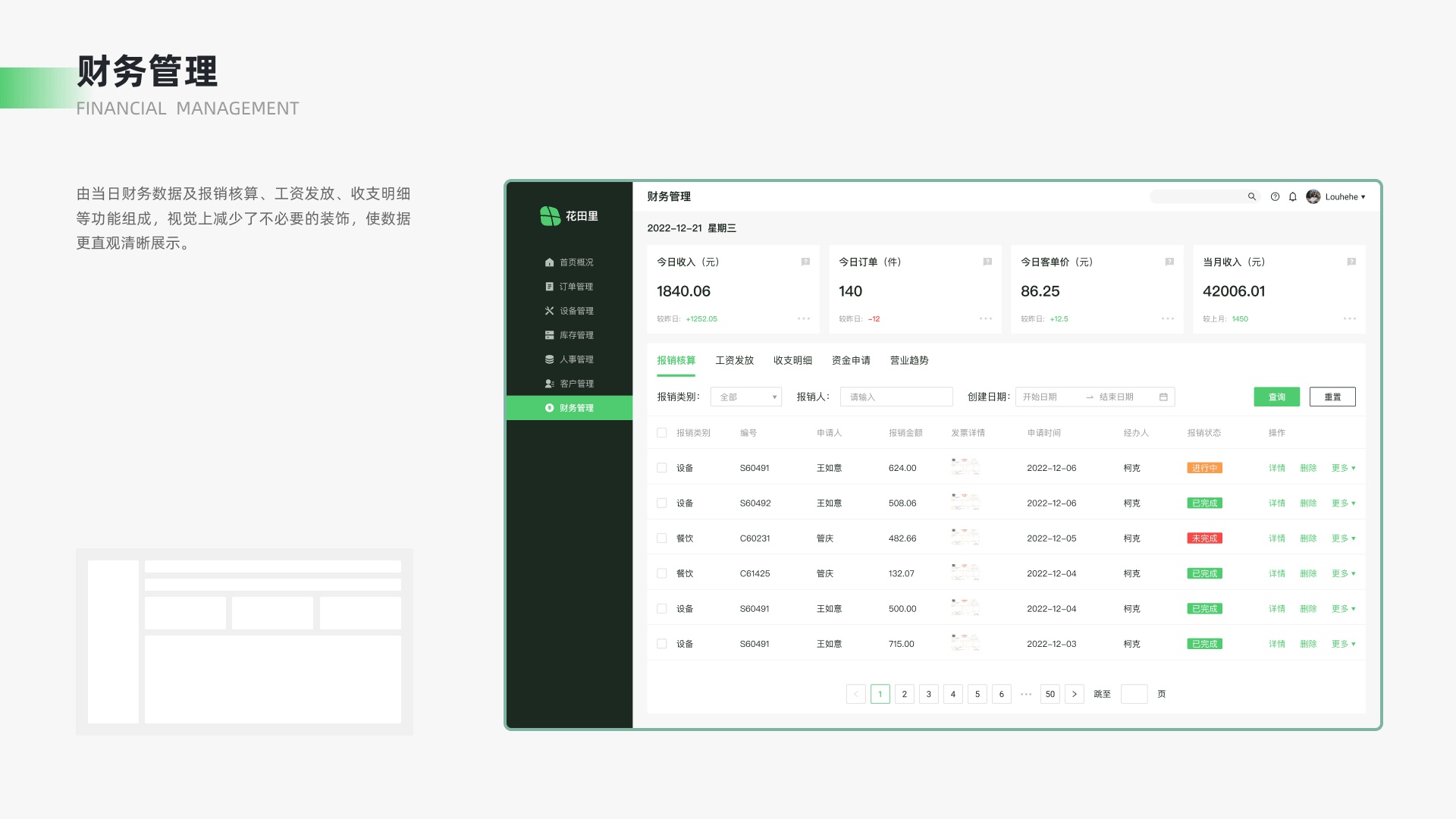This screenshot has height=819, width=1456.
Task: Toggle the select-all checkbox in table header
Action: click(x=662, y=433)
